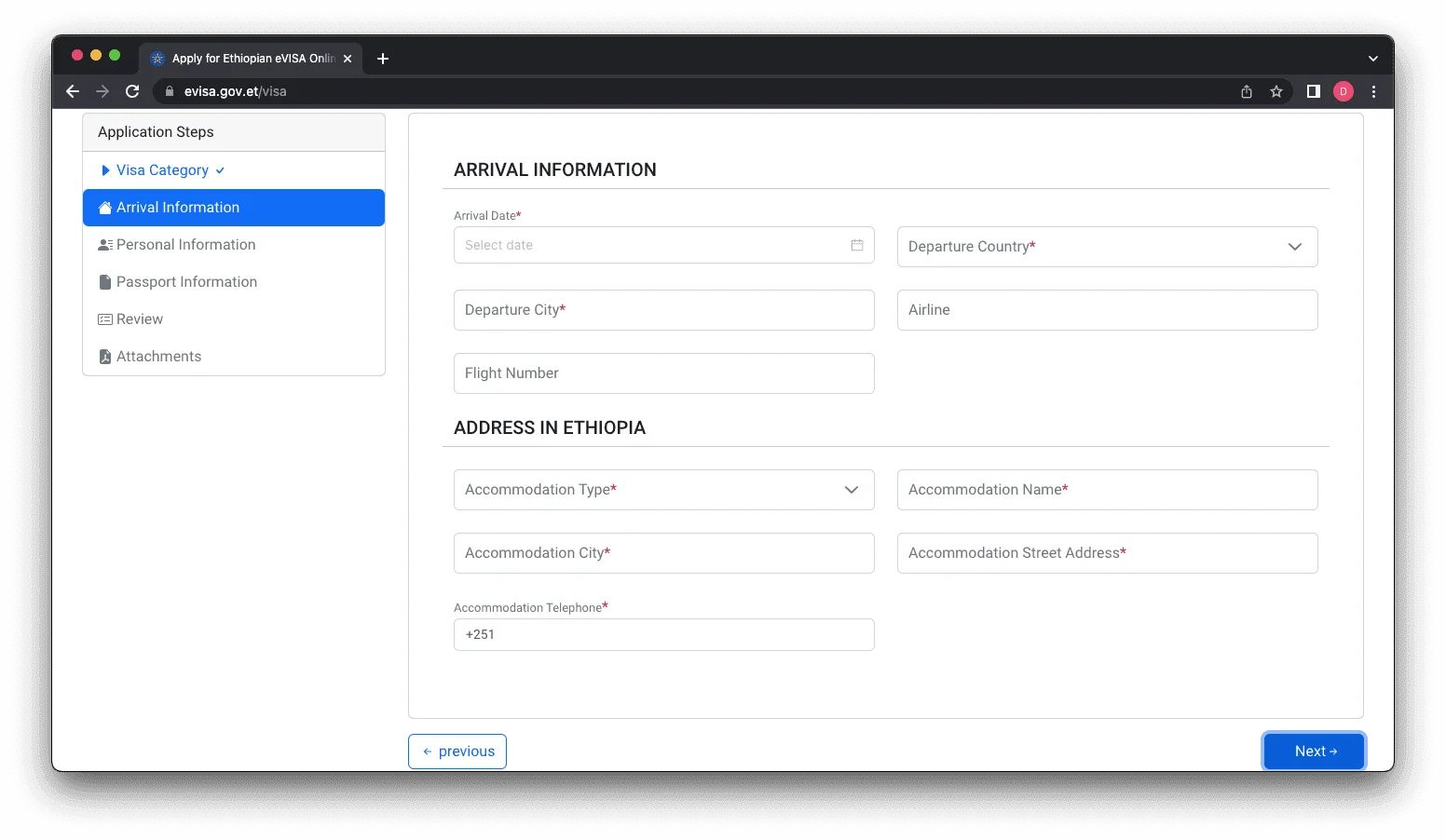
Task: Click the profile avatar icon
Action: [1343, 91]
